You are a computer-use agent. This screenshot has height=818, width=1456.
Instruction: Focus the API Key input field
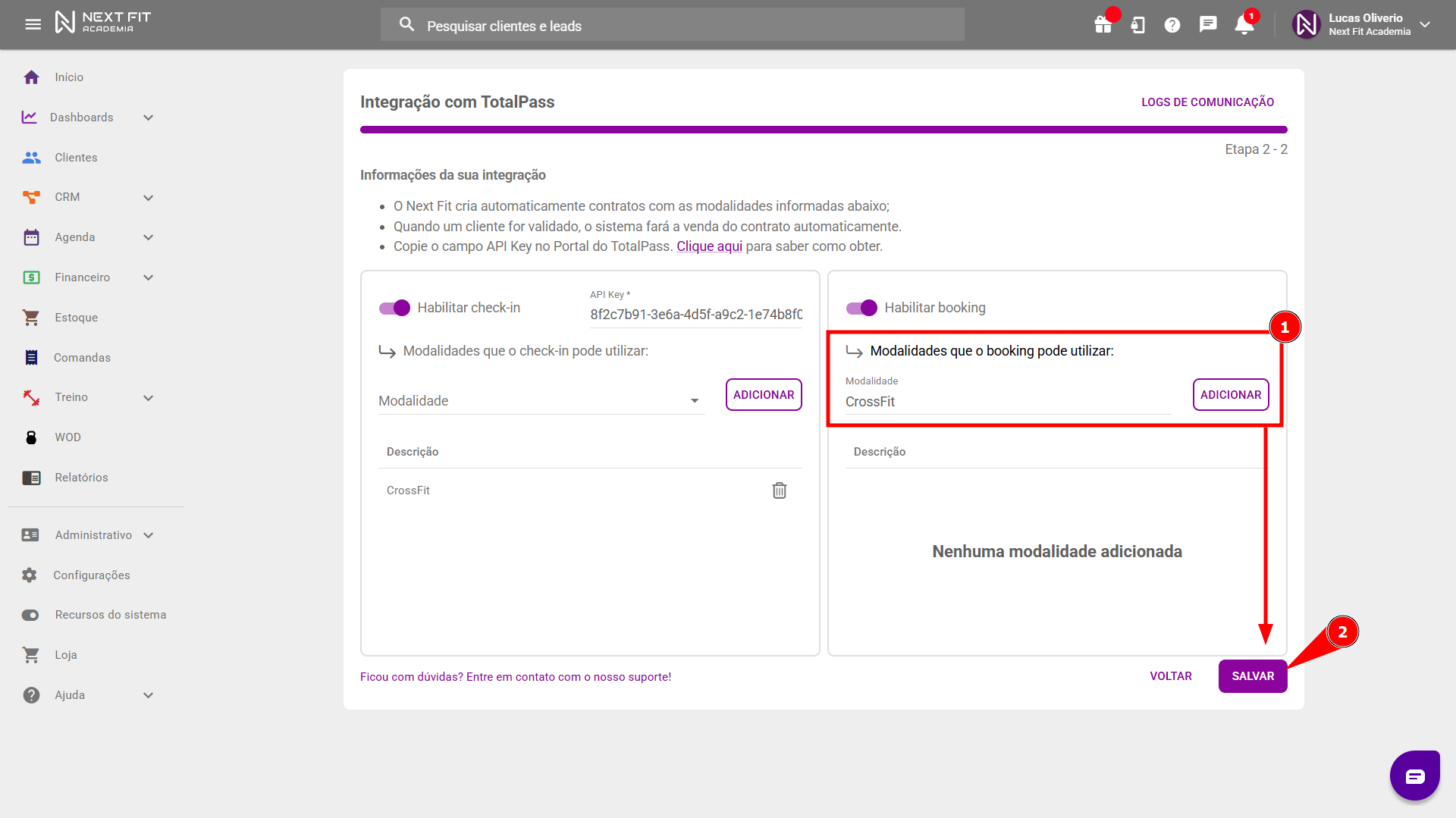click(x=696, y=315)
